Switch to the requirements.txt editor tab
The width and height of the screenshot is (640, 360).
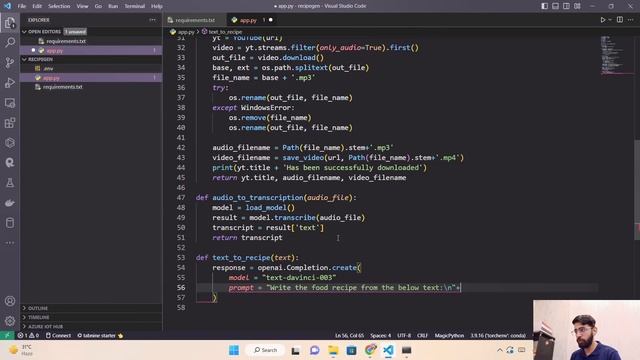(195, 20)
